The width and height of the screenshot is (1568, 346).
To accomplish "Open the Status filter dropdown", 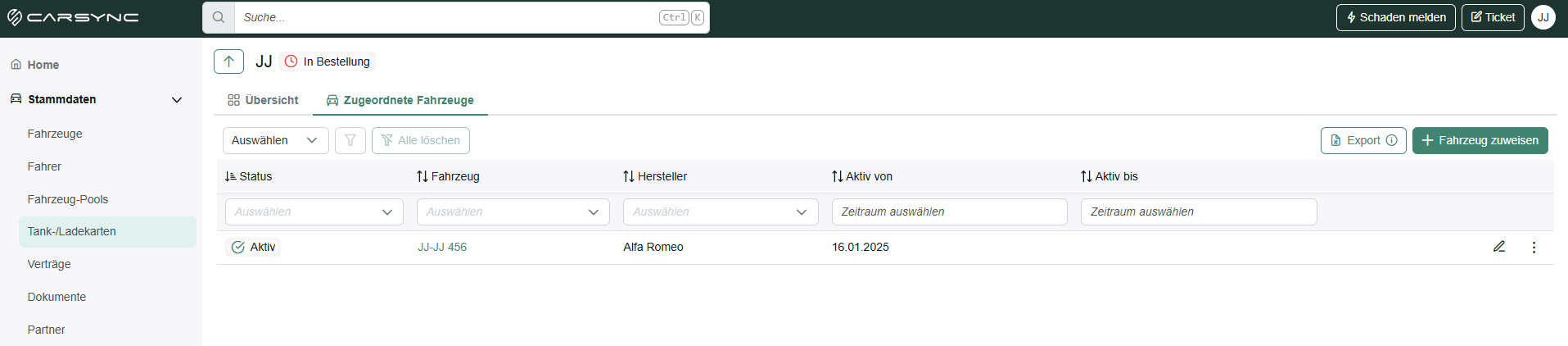I will tap(314, 212).
